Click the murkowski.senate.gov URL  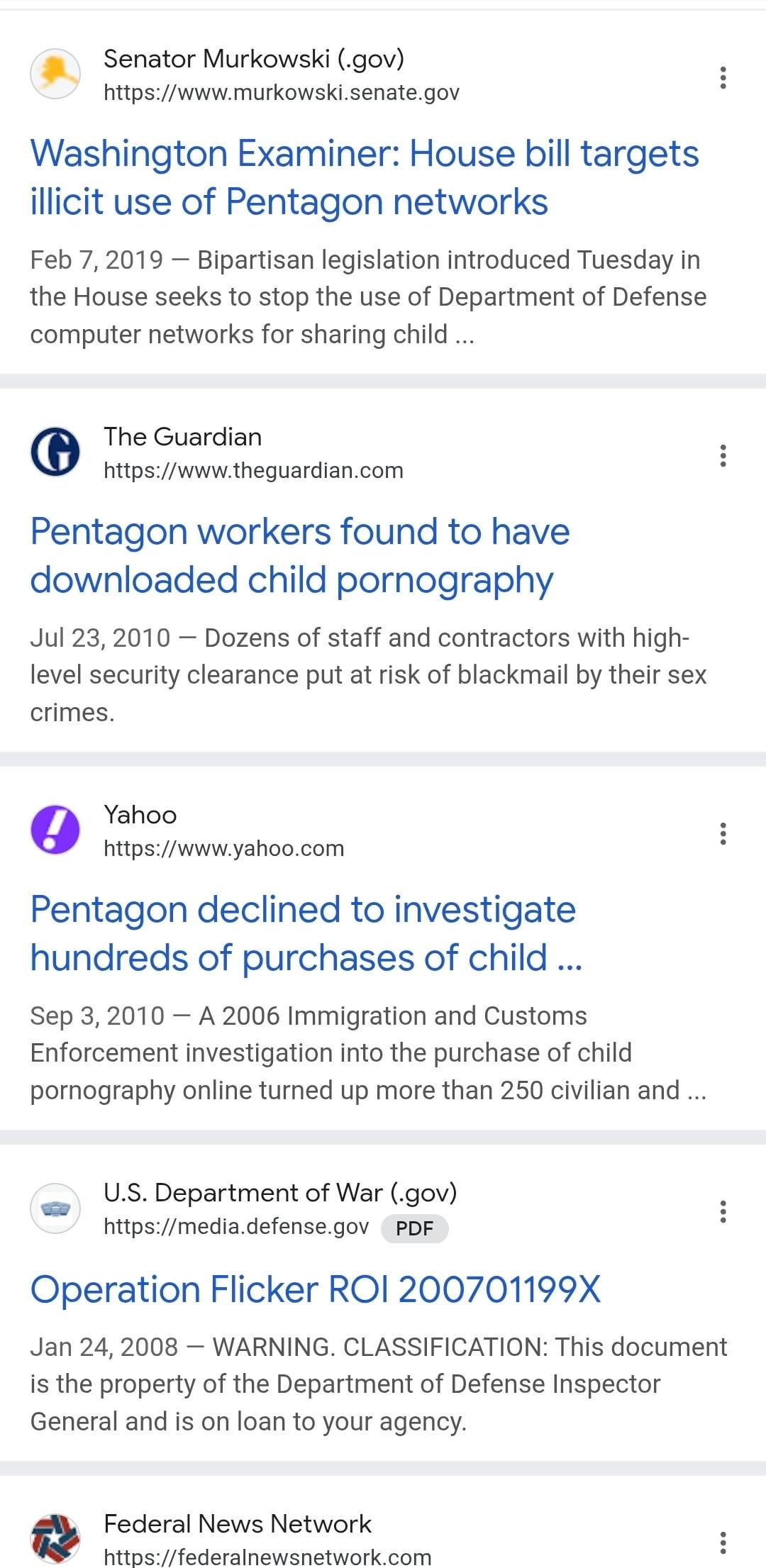pyautogui.click(x=281, y=93)
